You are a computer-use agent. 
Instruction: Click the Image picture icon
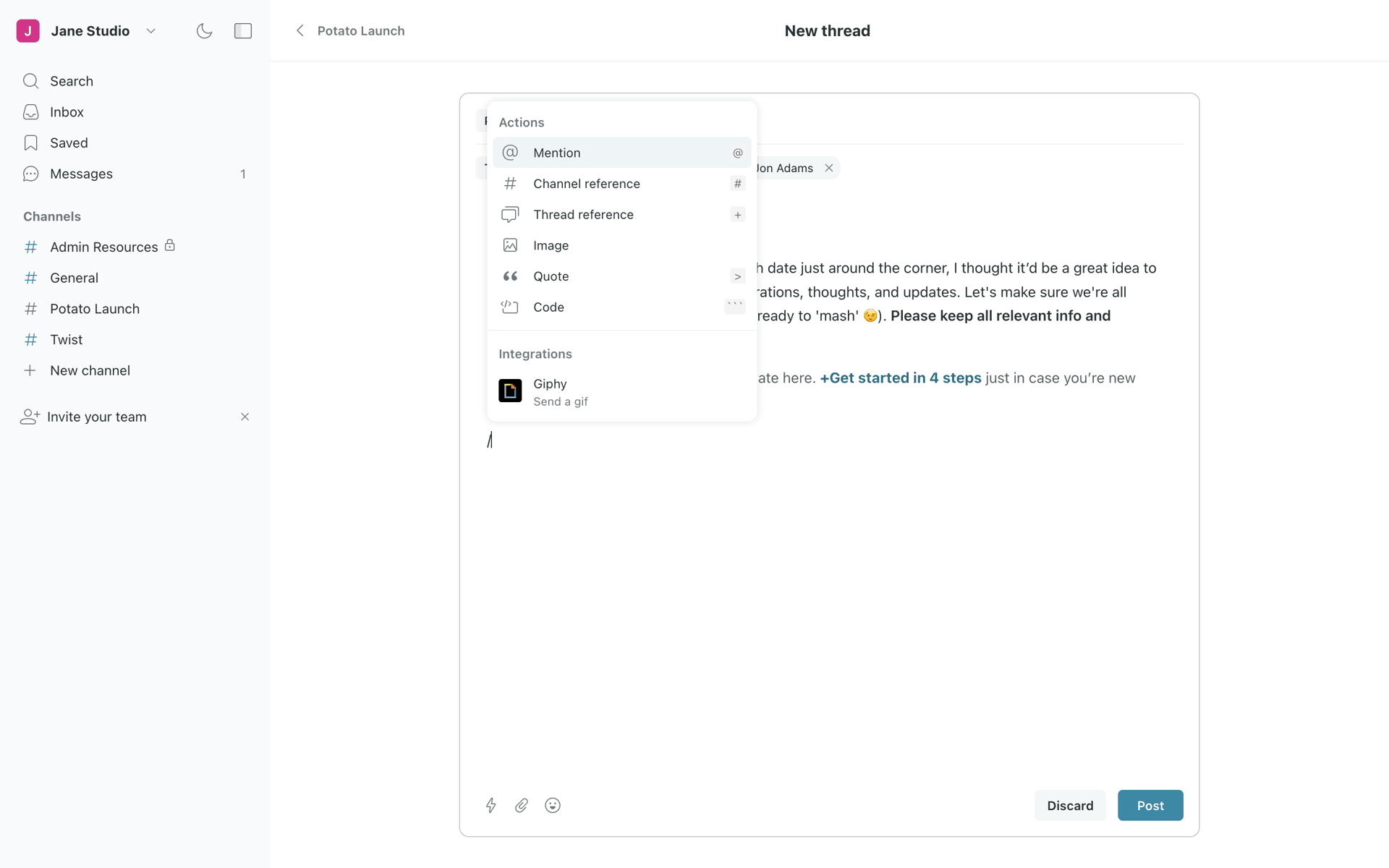pyautogui.click(x=510, y=245)
